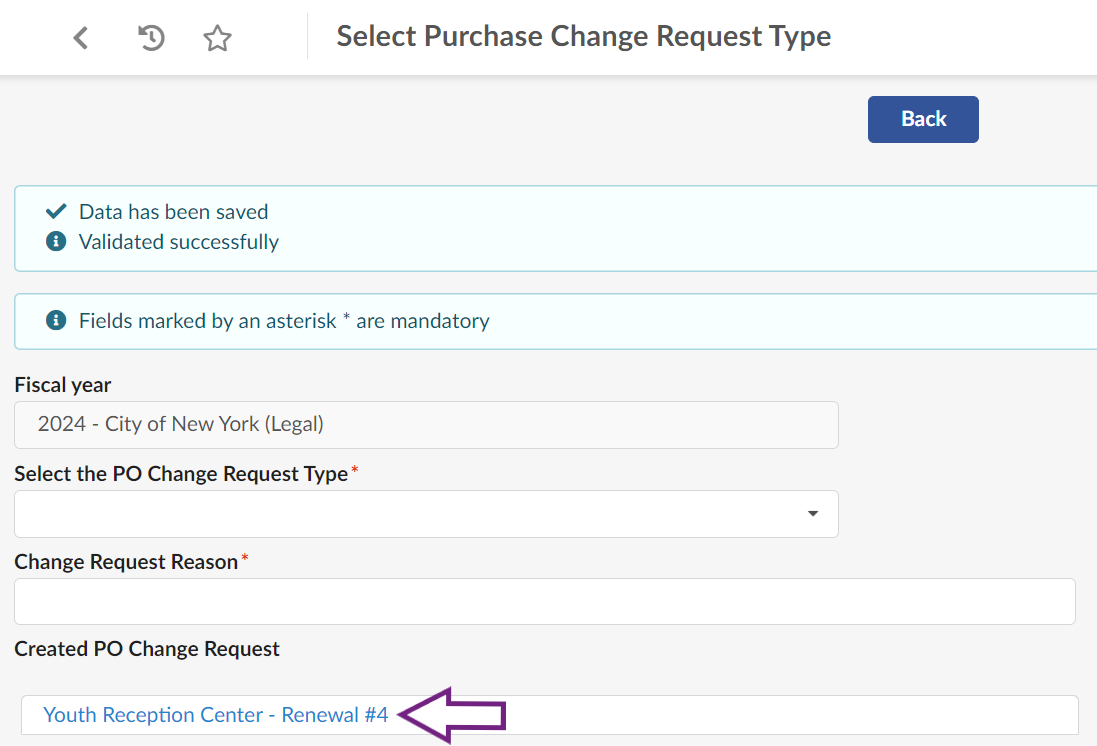
Task: Open Youth Reception Center - Renewal #4 link
Action: (215, 715)
